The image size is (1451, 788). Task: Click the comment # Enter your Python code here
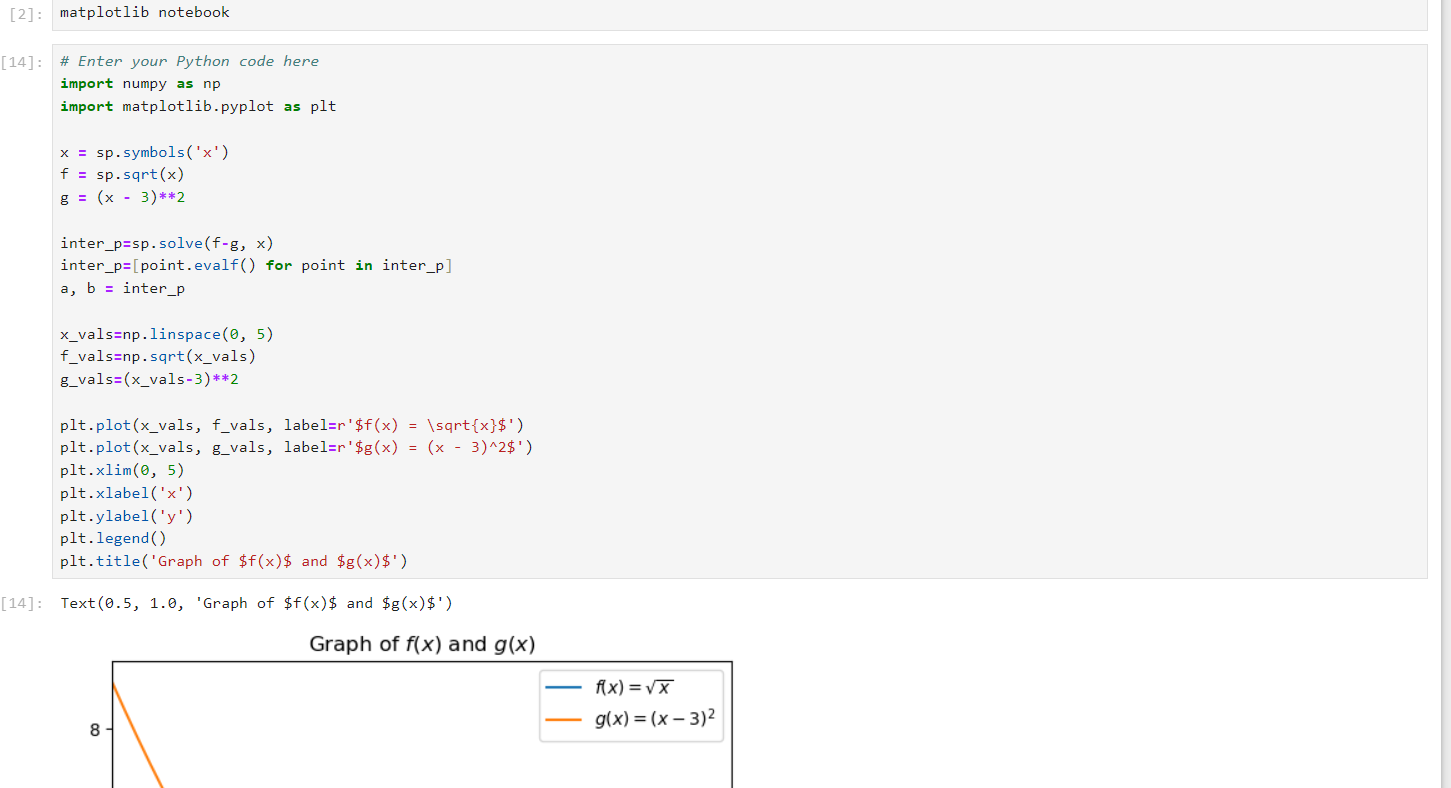pyautogui.click(x=188, y=61)
